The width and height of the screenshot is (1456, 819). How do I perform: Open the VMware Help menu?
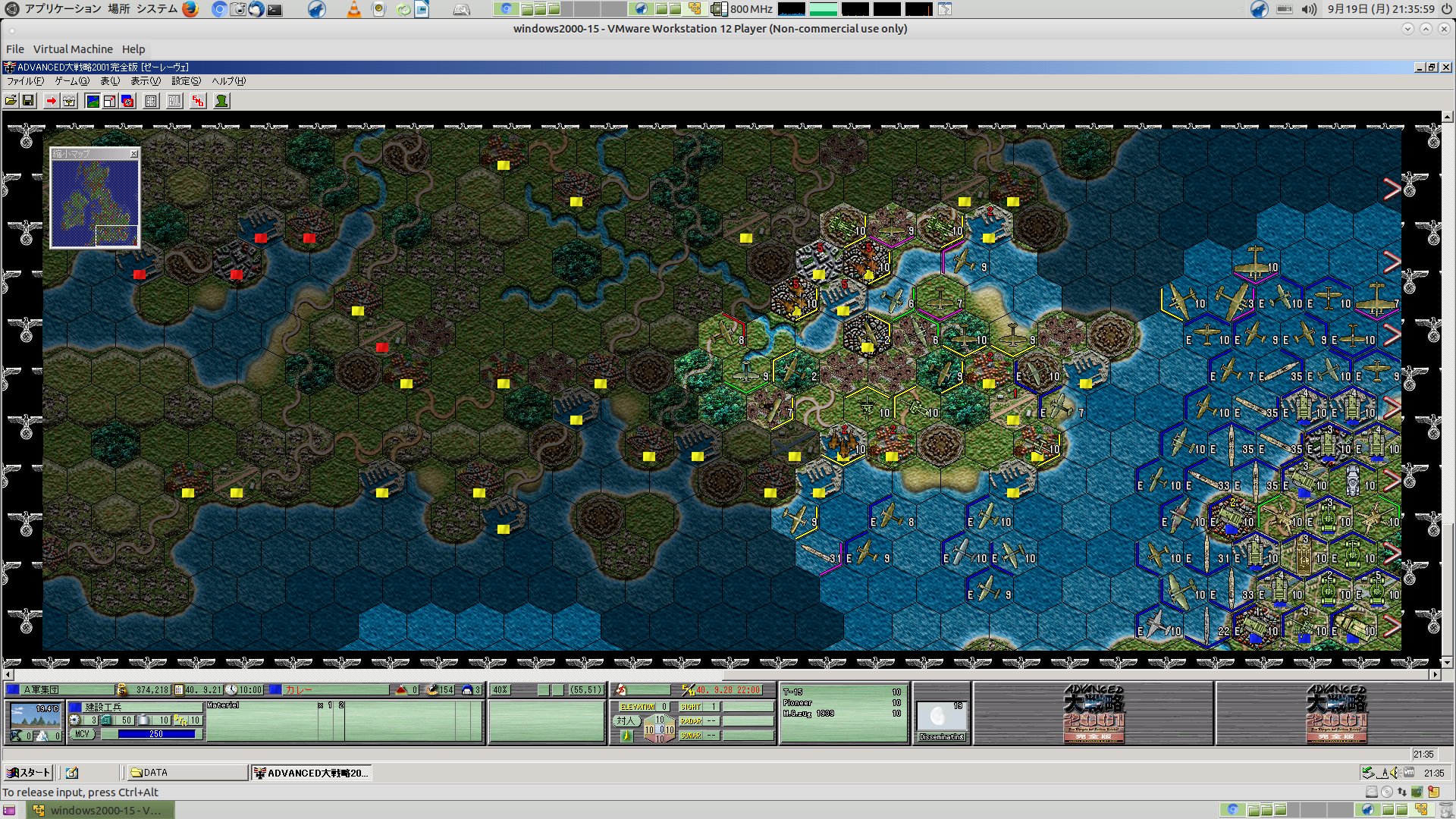[x=133, y=49]
